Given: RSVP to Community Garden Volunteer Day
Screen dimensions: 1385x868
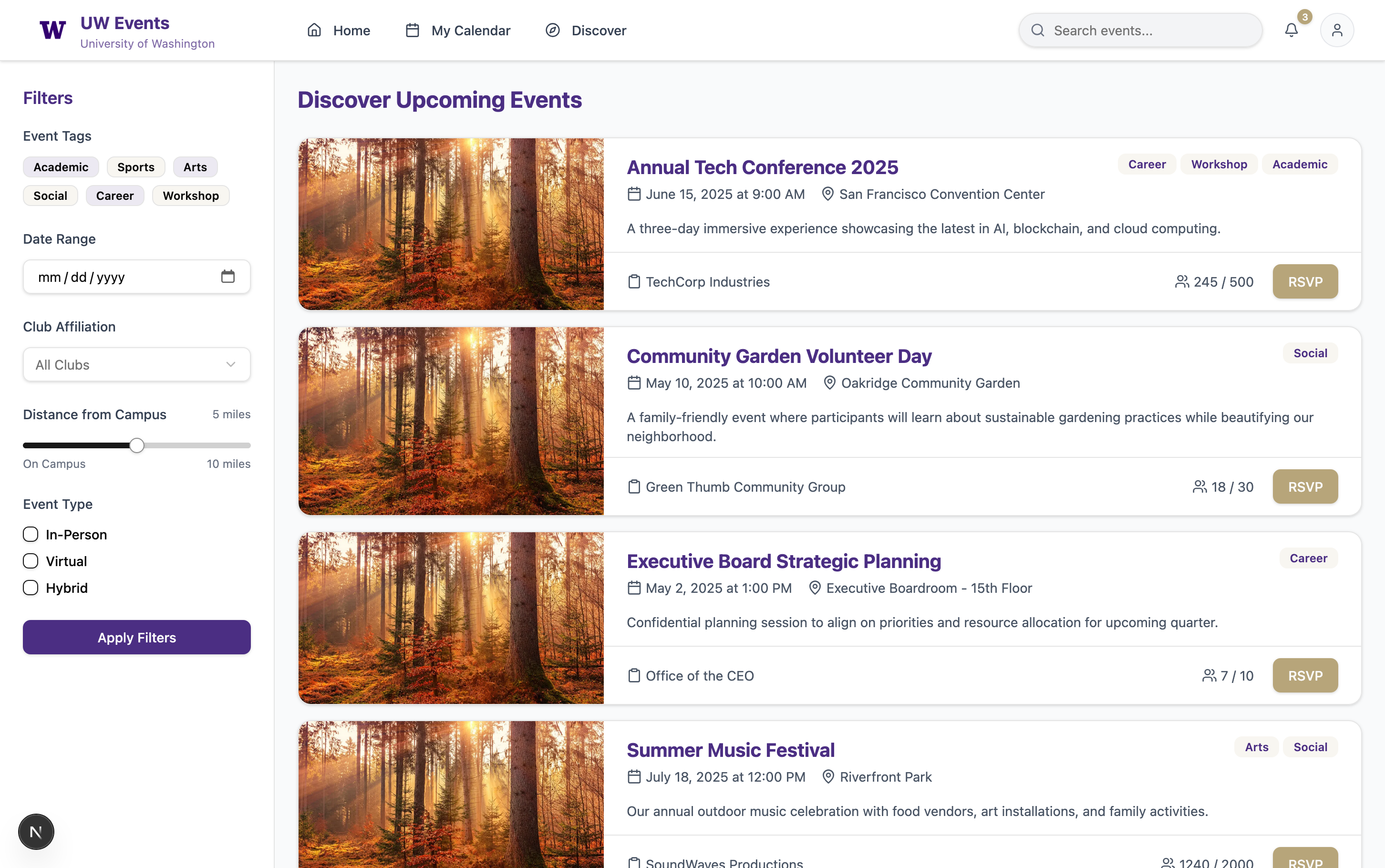Looking at the screenshot, I should point(1305,487).
